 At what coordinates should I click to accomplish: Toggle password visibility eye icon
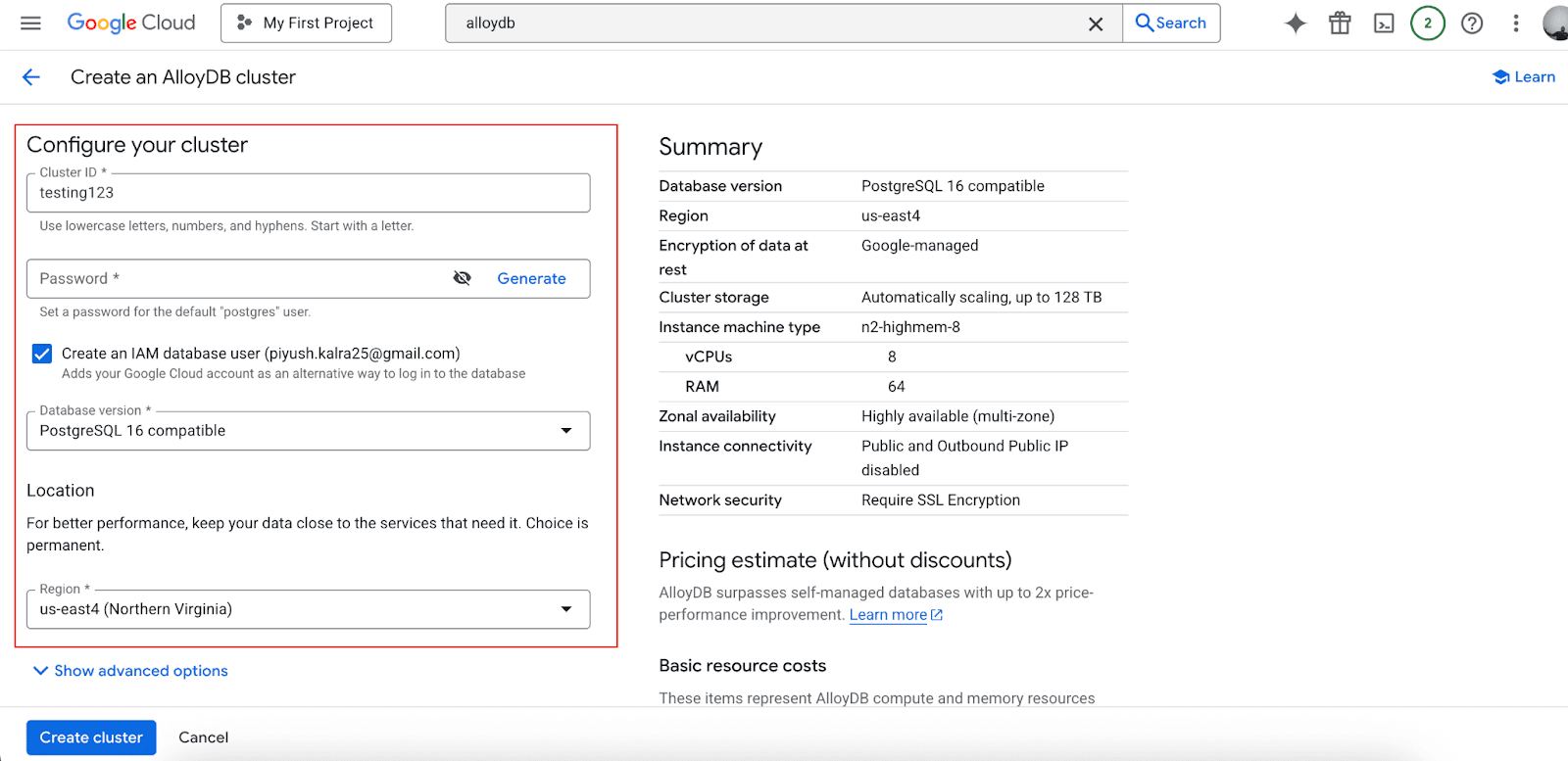tap(463, 278)
